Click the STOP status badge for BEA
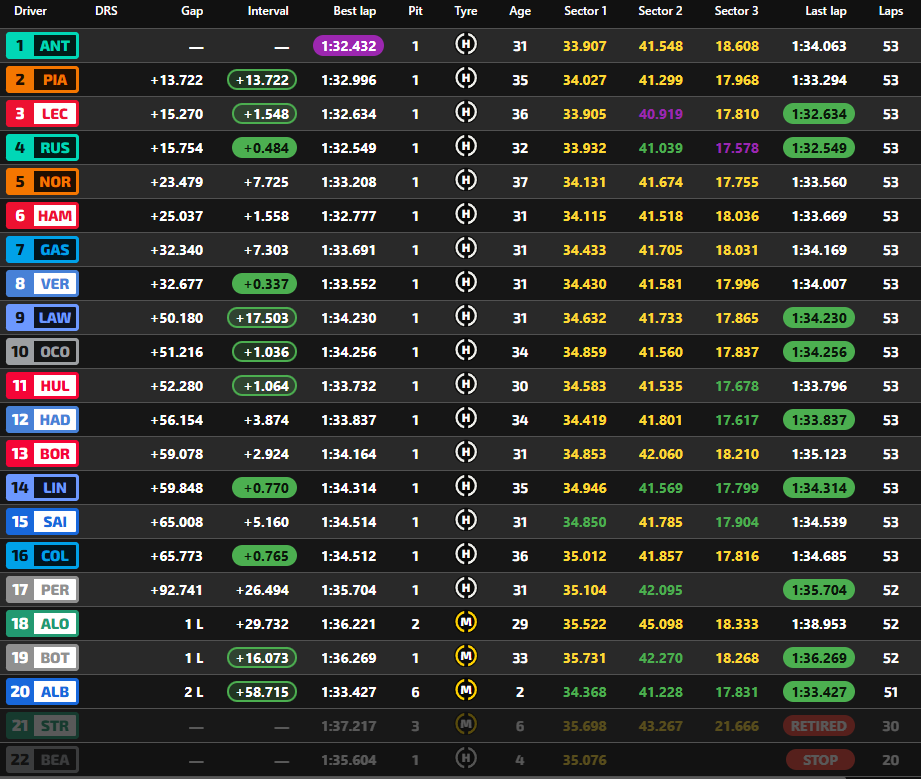 click(x=820, y=760)
